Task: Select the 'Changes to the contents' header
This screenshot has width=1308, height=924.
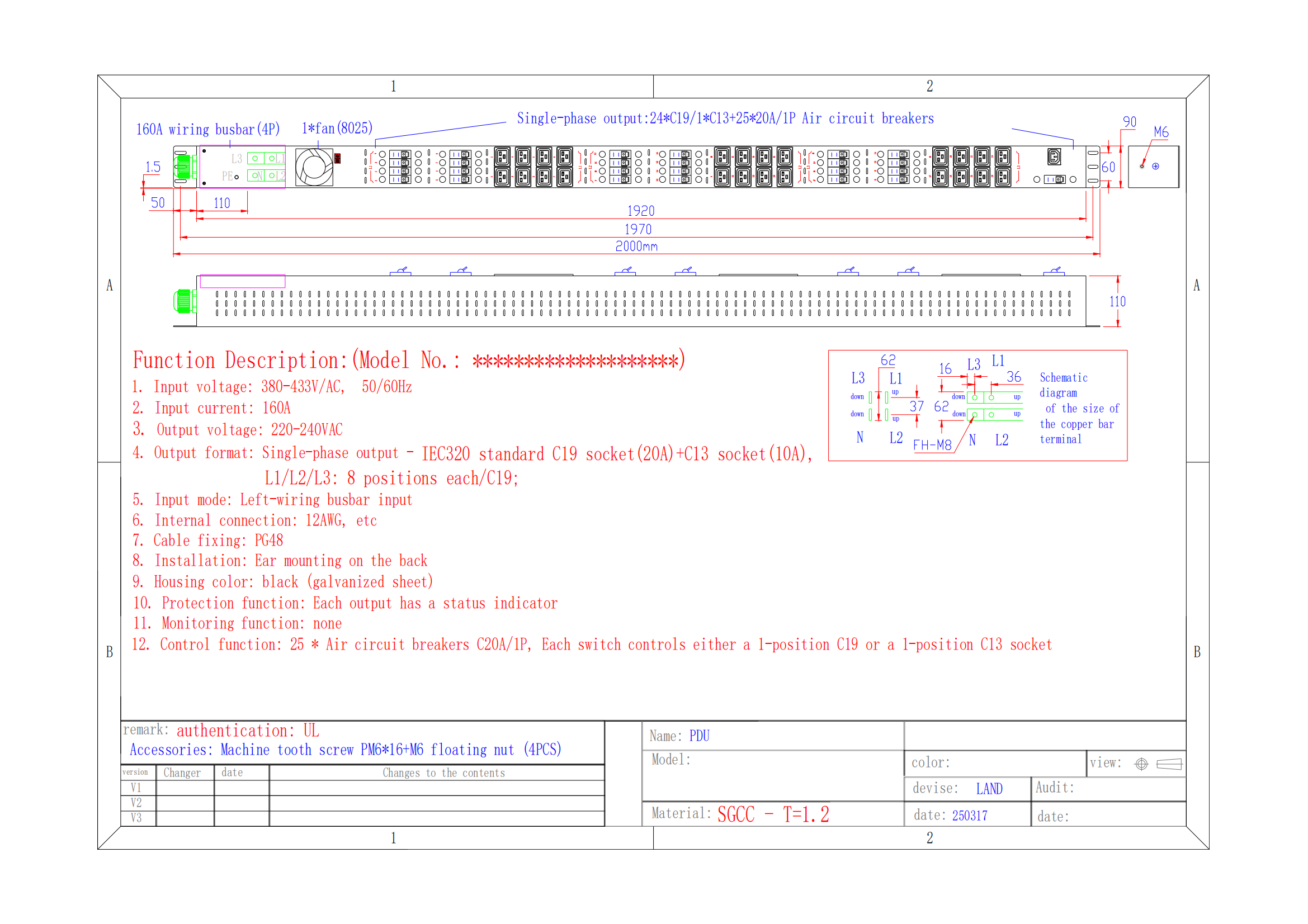Action: (x=443, y=773)
